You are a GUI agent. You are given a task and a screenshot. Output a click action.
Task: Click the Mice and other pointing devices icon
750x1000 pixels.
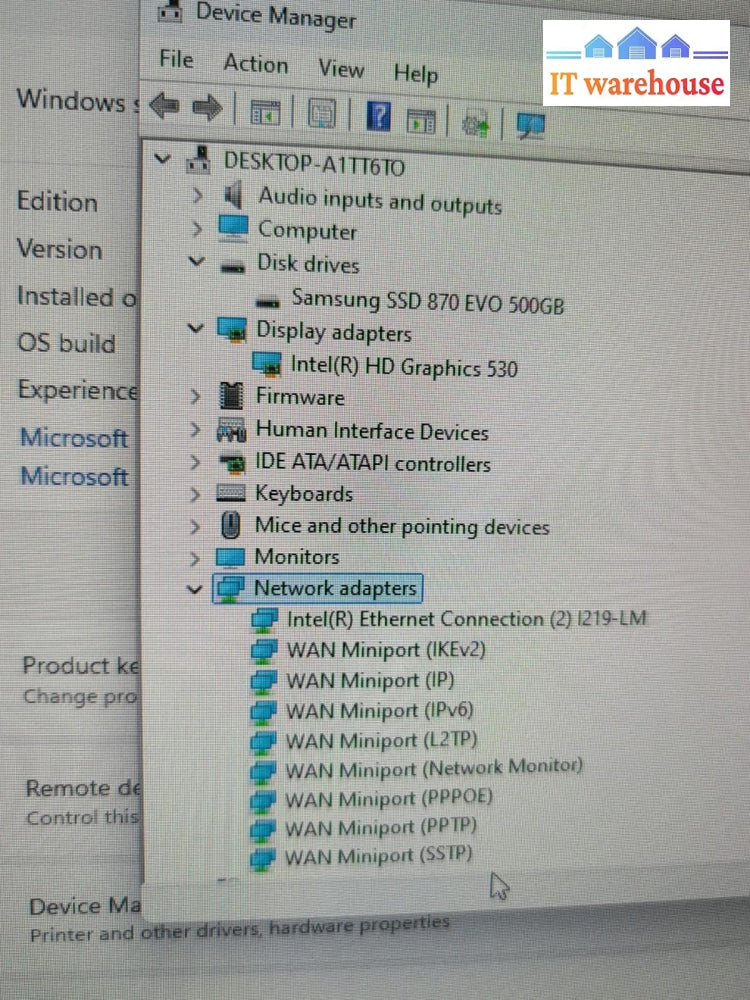click(x=230, y=525)
